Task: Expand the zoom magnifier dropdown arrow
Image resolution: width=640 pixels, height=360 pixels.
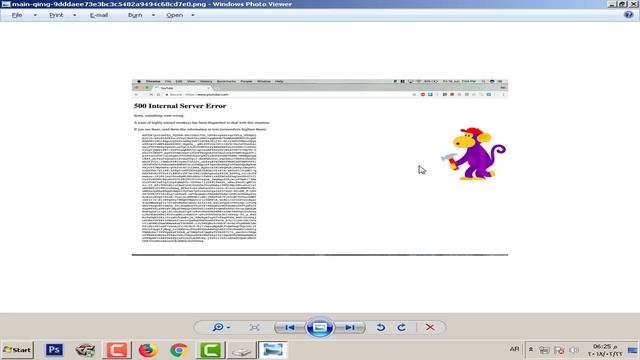Action: (x=228, y=328)
